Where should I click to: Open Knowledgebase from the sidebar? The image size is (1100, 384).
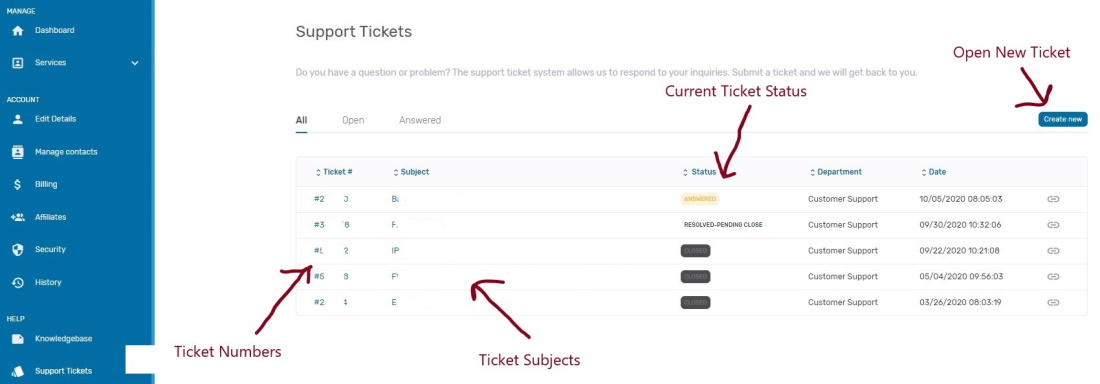point(63,339)
